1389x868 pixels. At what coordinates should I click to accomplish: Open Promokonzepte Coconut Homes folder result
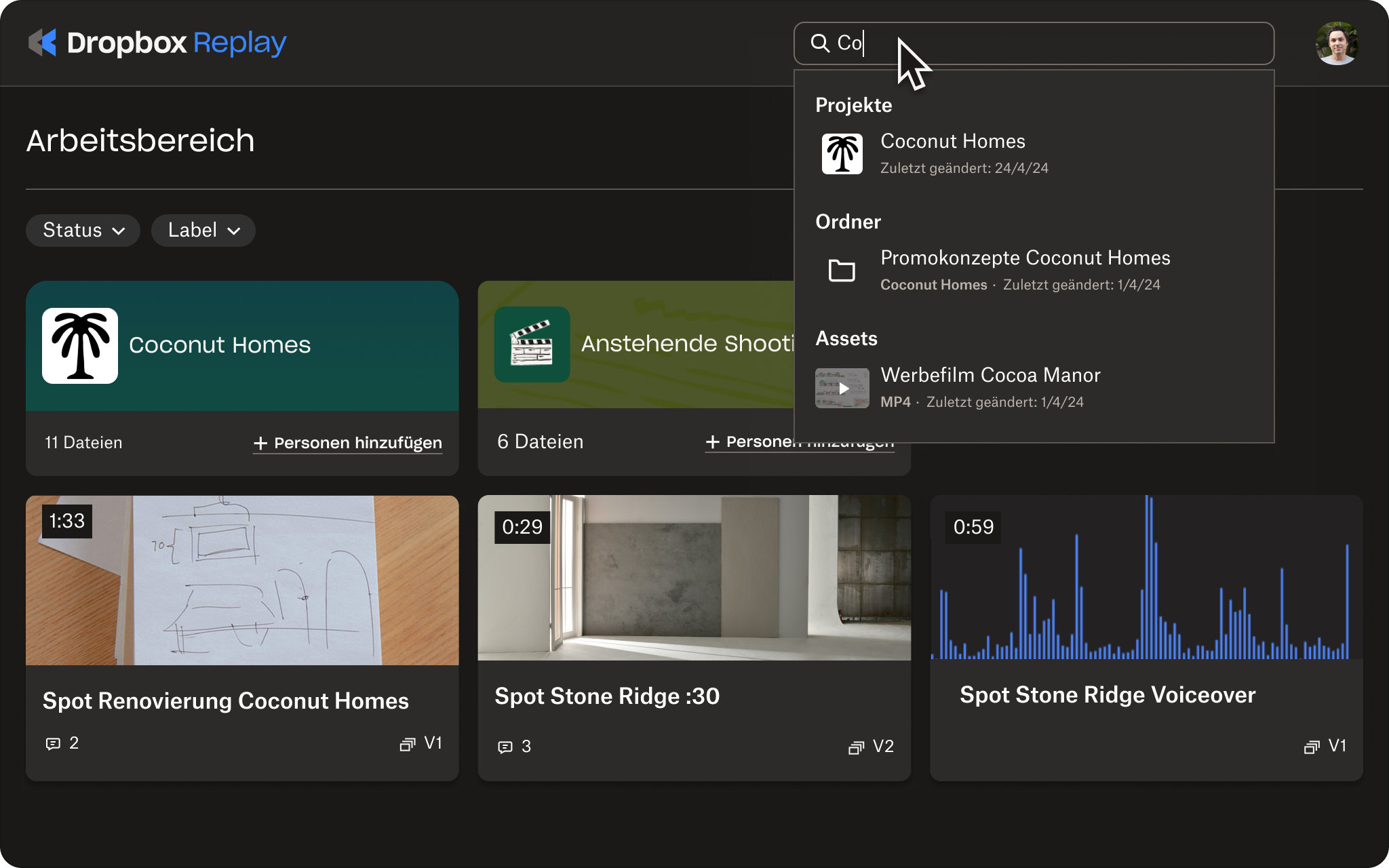coord(1034,271)
